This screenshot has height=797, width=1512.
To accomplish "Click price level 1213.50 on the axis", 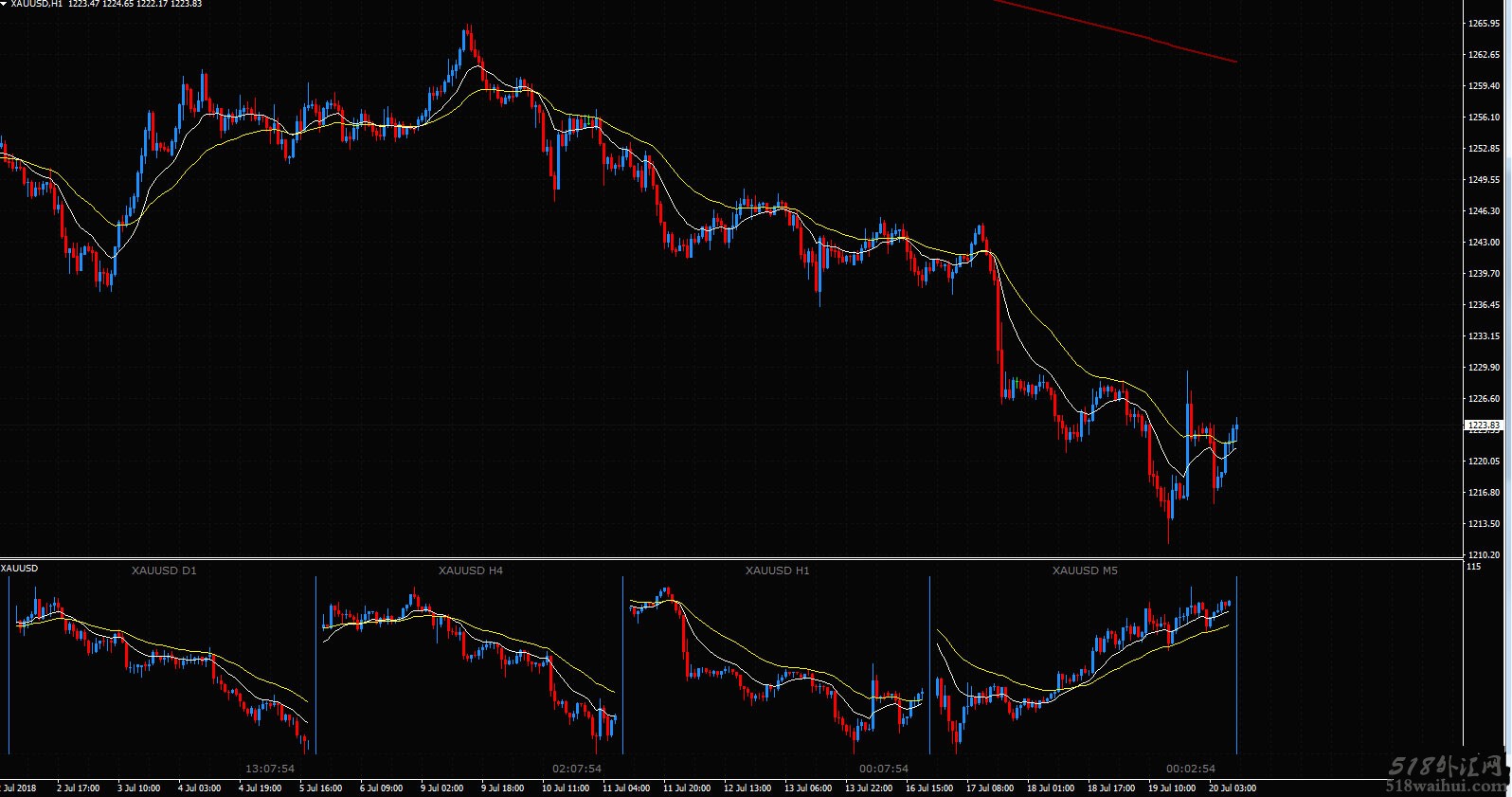I will (1484, 524).
